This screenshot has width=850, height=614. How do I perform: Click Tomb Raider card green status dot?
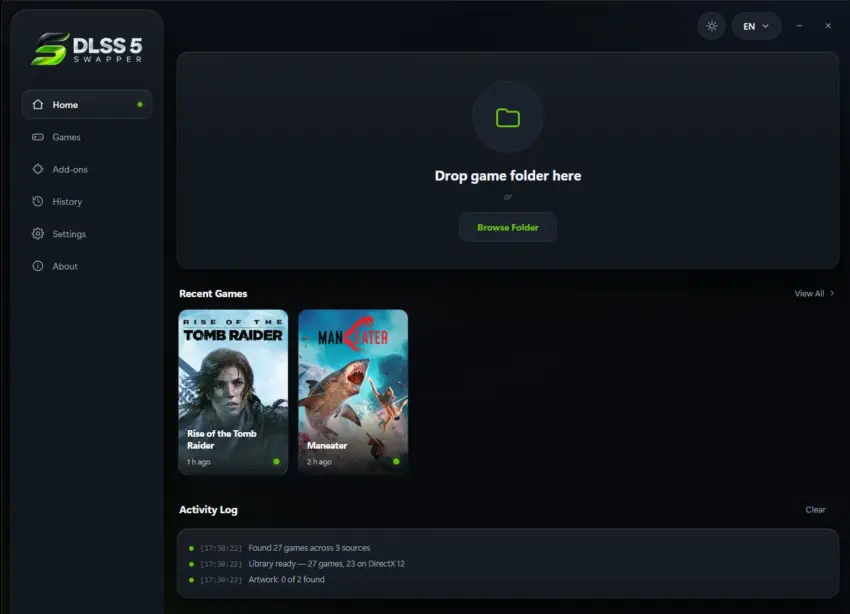click(x=276, y=462)
